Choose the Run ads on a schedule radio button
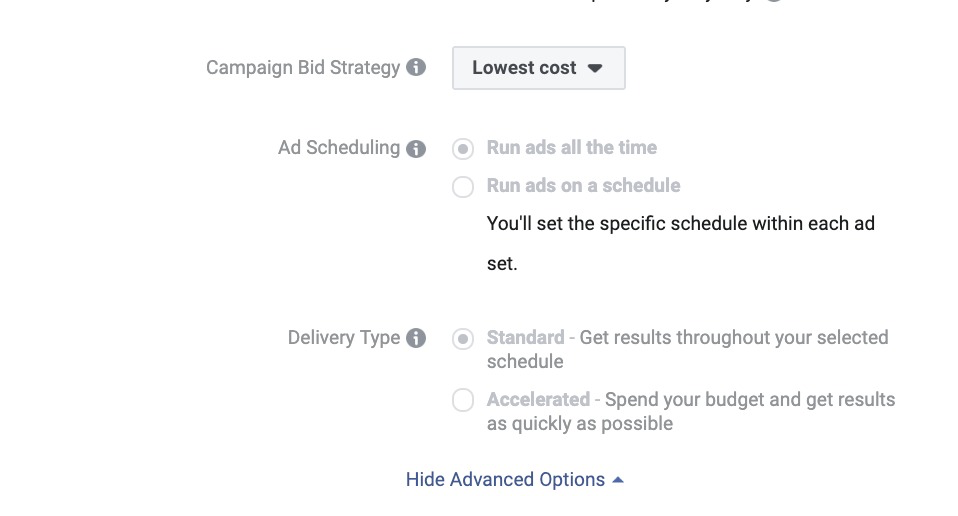958x516 pixels. click(x=463, y=186)
